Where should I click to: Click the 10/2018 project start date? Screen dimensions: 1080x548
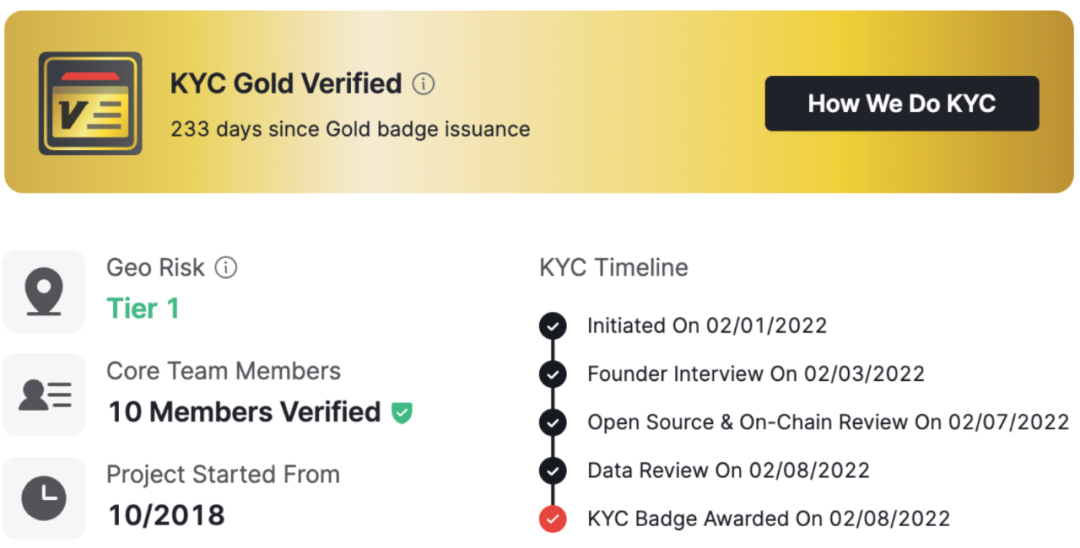click(x=166, y=515)
